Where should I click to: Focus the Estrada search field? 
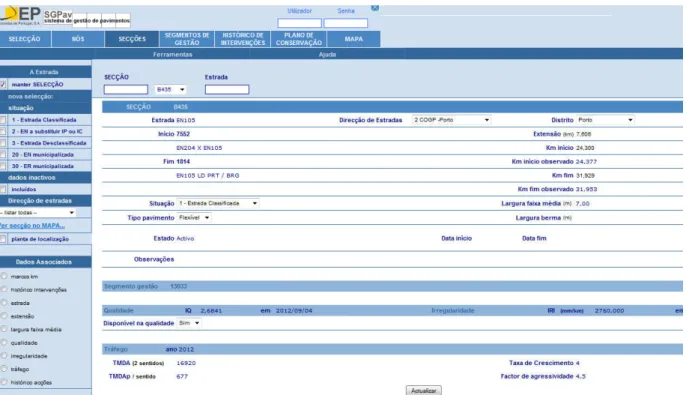click(227, 90)
